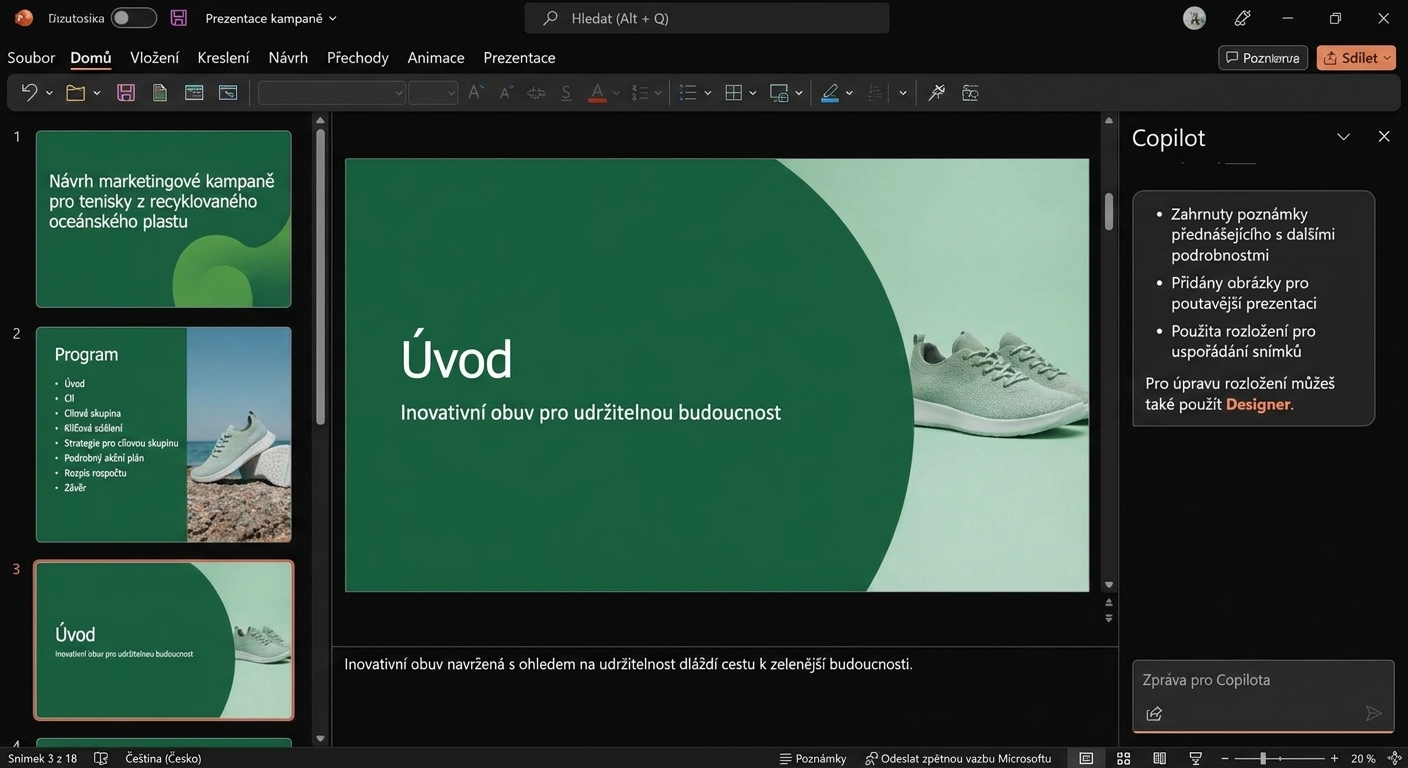The image size is (1408, 768).
Task: Switch to reading view
Action: (x=1159, y=759)
